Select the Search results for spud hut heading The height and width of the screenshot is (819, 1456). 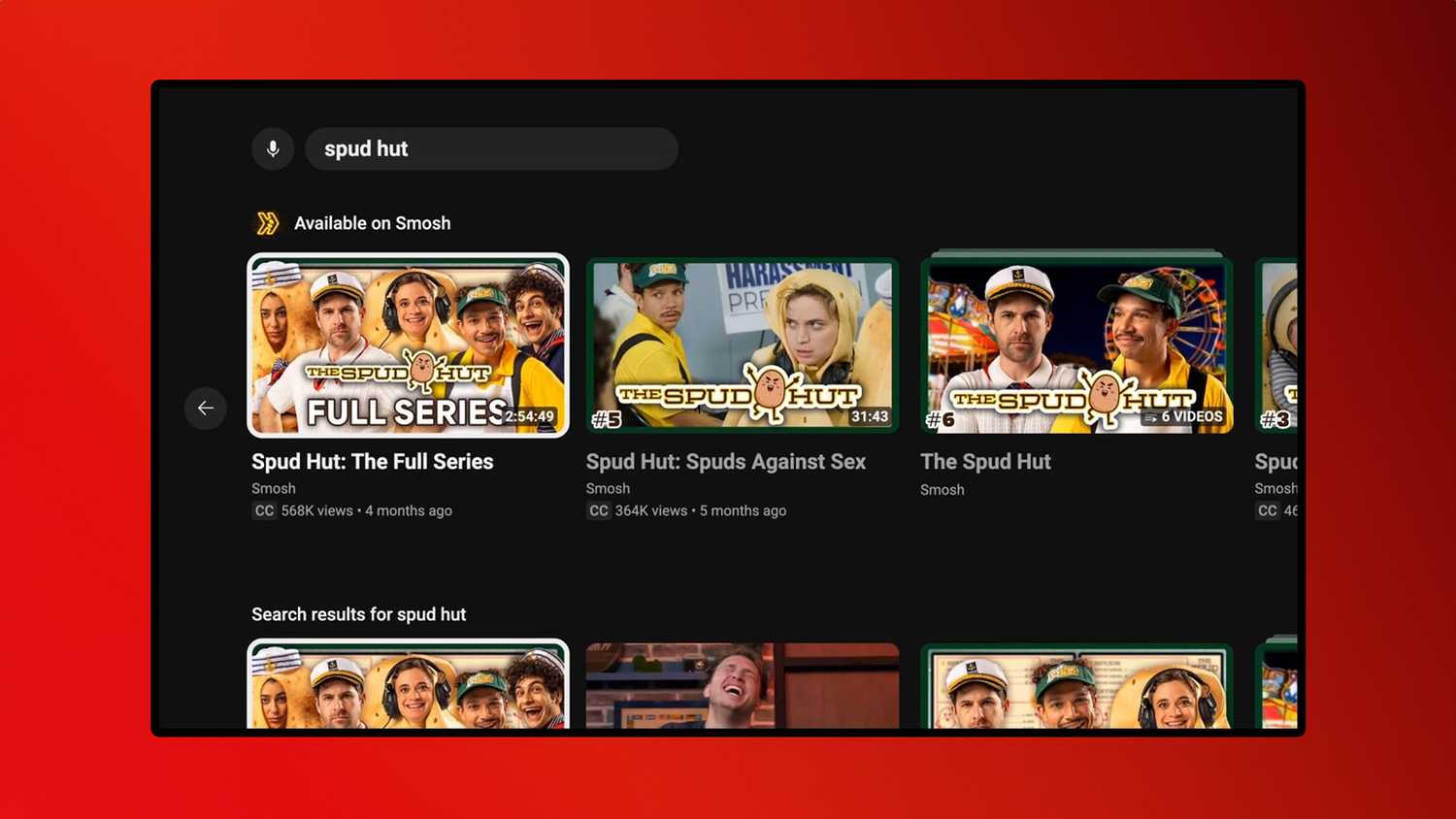coord(358,614)
